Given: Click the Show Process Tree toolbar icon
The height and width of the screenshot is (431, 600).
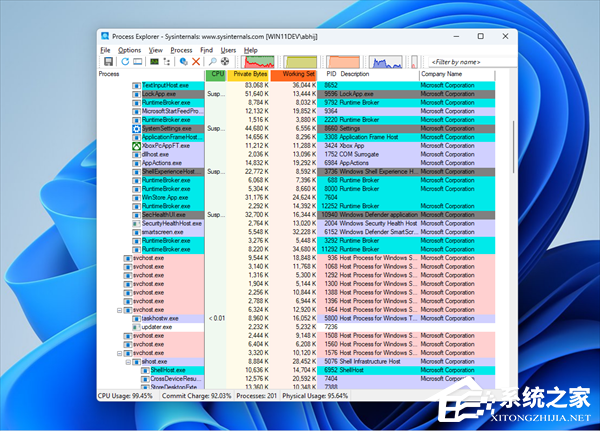Looking at the screenshot, I should 167,62.
